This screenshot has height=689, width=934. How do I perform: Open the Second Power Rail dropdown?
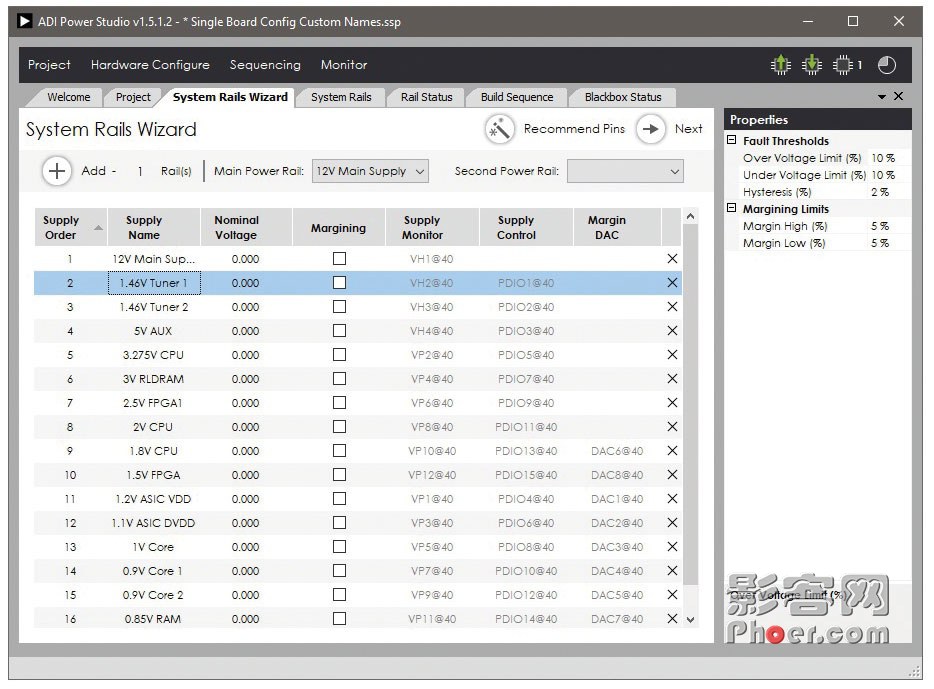[x=625, y=171]
